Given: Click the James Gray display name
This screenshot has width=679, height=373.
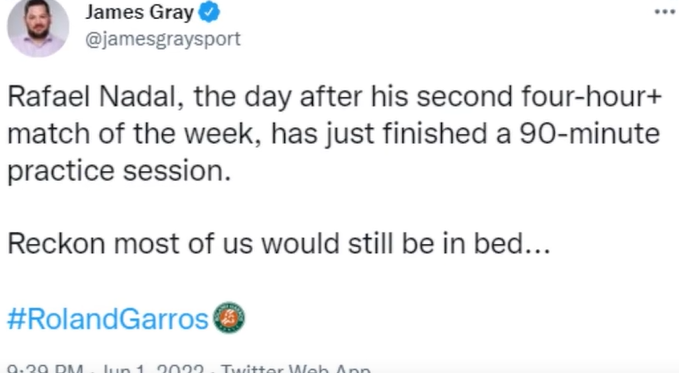Looking at the screenshot, I should (139, 12).
